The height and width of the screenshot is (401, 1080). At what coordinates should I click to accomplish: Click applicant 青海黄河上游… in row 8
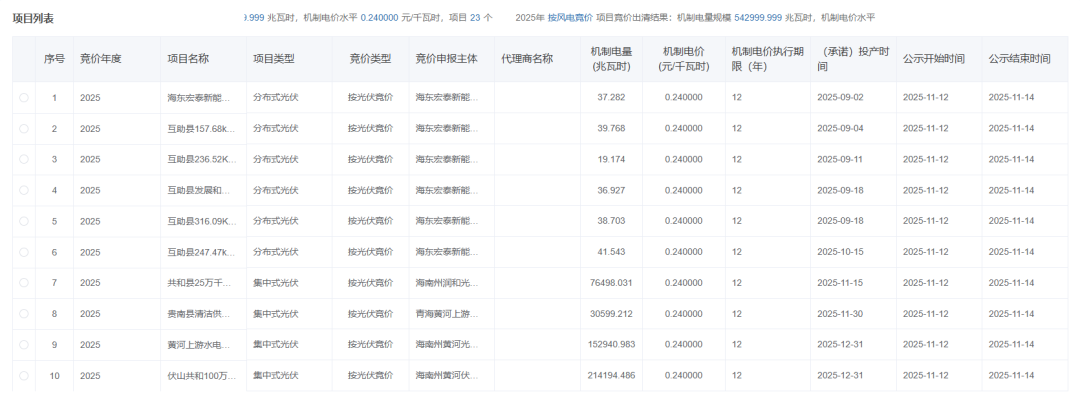coord(447,314)
